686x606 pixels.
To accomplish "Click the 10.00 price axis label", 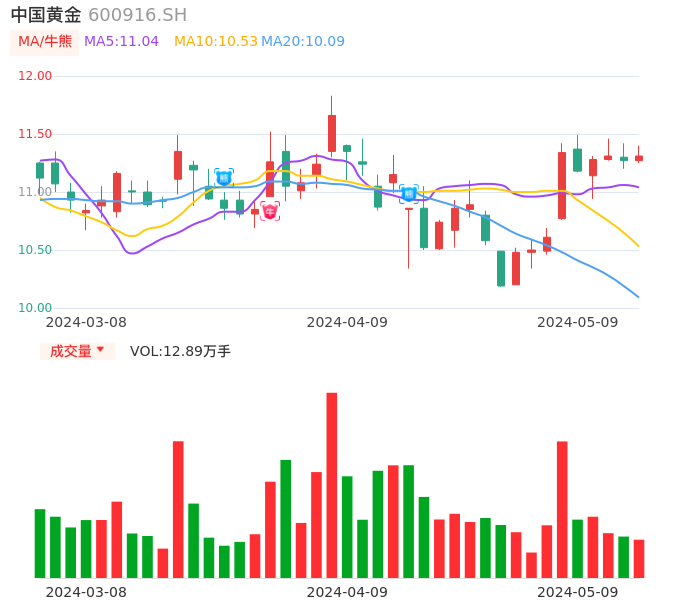I will (x=35, y=308).
